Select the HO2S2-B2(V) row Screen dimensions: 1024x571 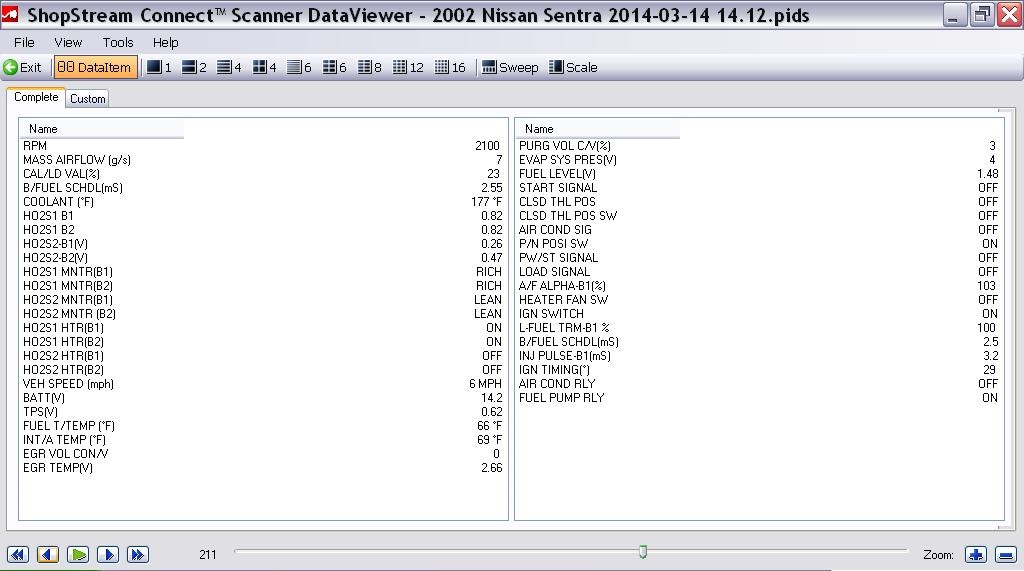pyautogui.click(x=263, y=257)
